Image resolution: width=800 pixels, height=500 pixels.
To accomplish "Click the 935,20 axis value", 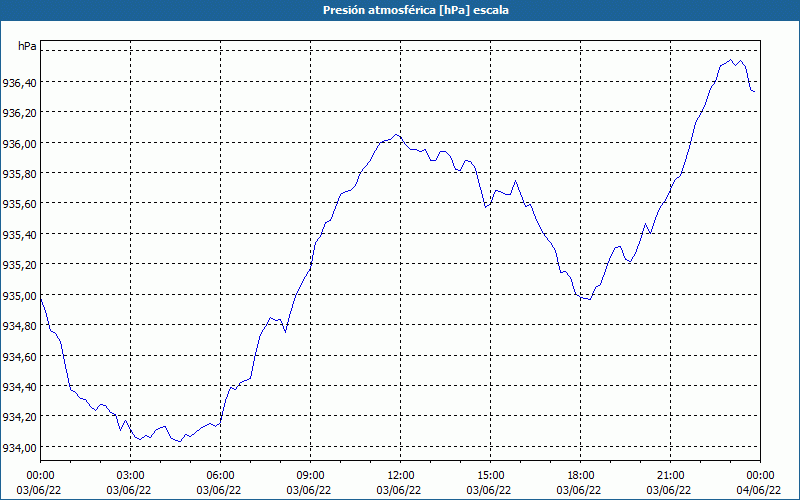I will (19, 265).
